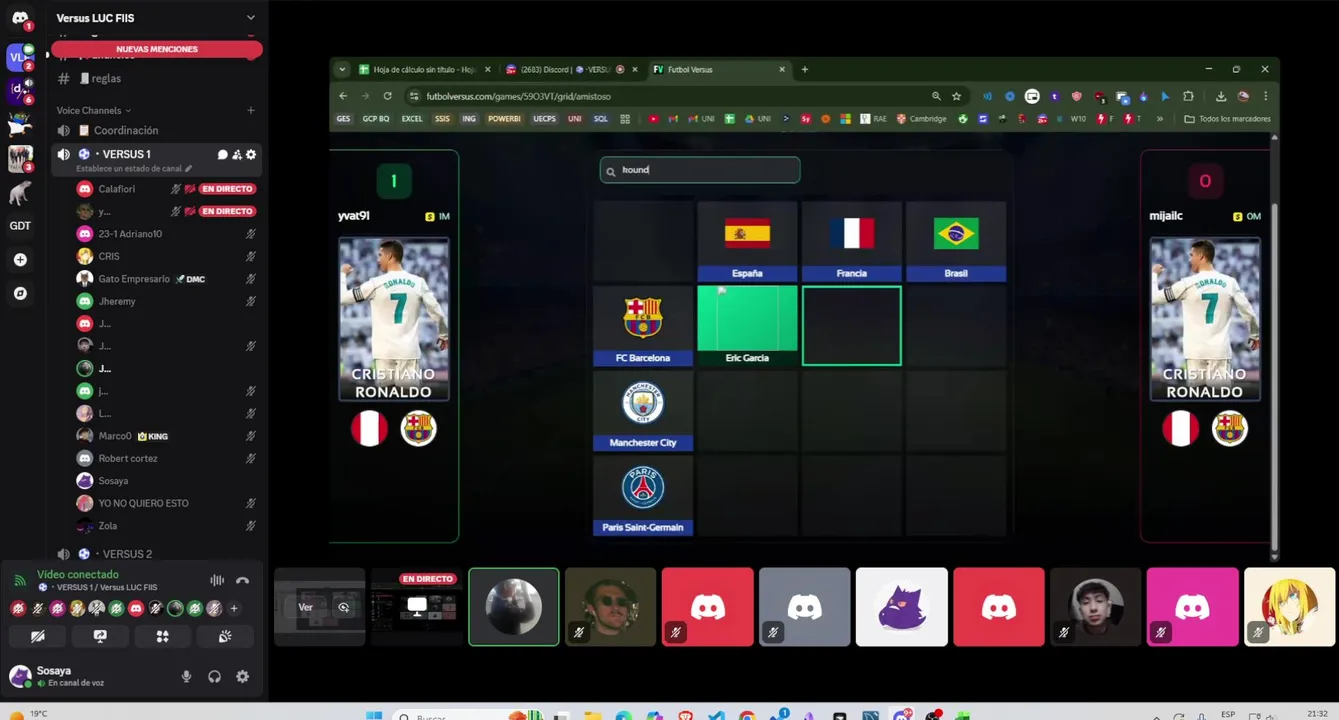Image resolution: width=1339 pixels, height=720 pixels.
Task: Collapse the Voice Channels category
Action: point(93,111)
